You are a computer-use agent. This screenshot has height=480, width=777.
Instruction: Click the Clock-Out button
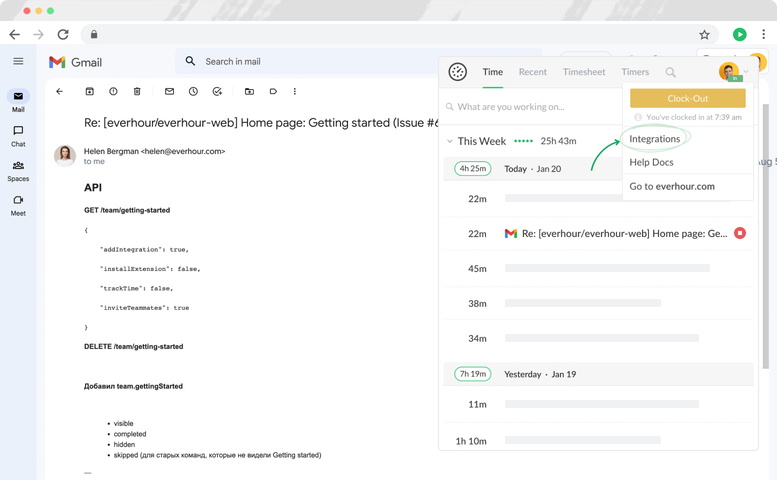688,98
